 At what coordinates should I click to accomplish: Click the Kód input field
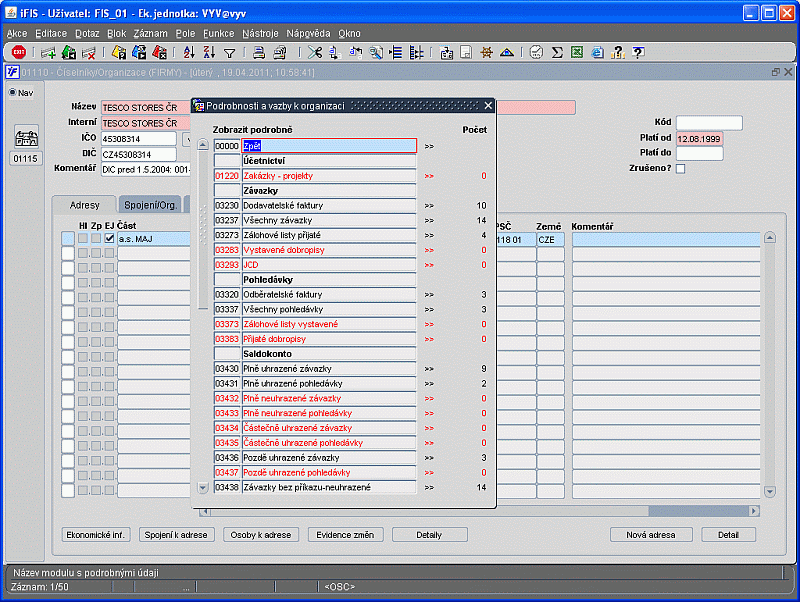709,123
